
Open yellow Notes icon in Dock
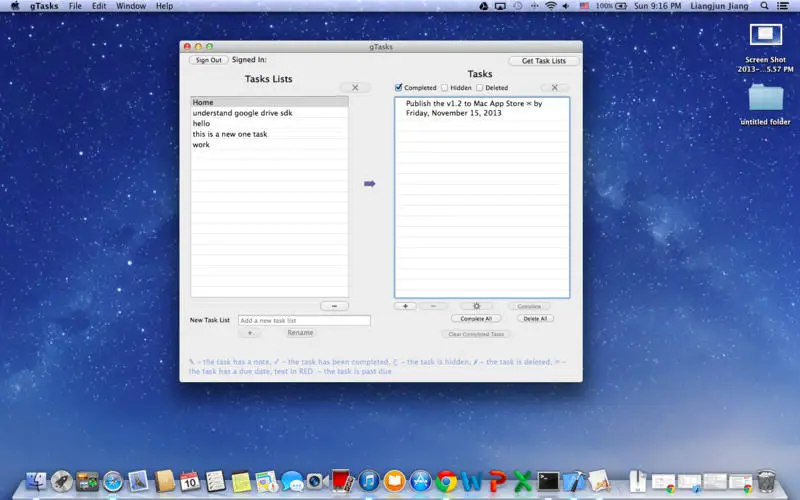click(241, 481)
